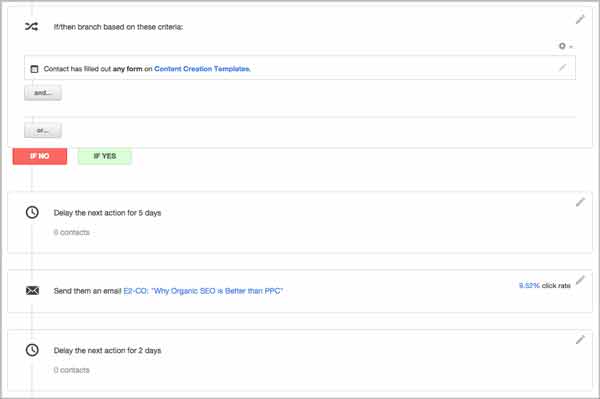The height and width of the screenshot is (399, 600).
Task: Click 'Contact has filled out any form' text
Action: pos(93,69)
